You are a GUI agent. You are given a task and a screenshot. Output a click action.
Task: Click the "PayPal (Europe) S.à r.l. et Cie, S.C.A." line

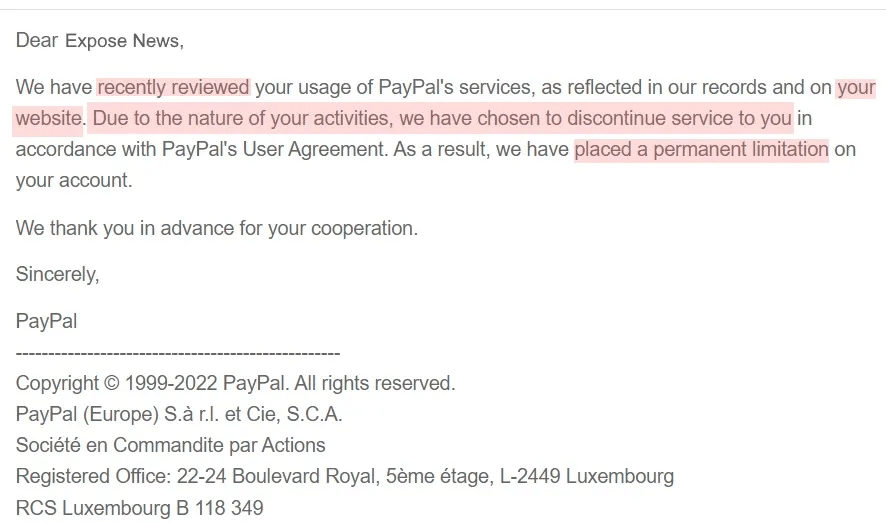tap(179, 415)
